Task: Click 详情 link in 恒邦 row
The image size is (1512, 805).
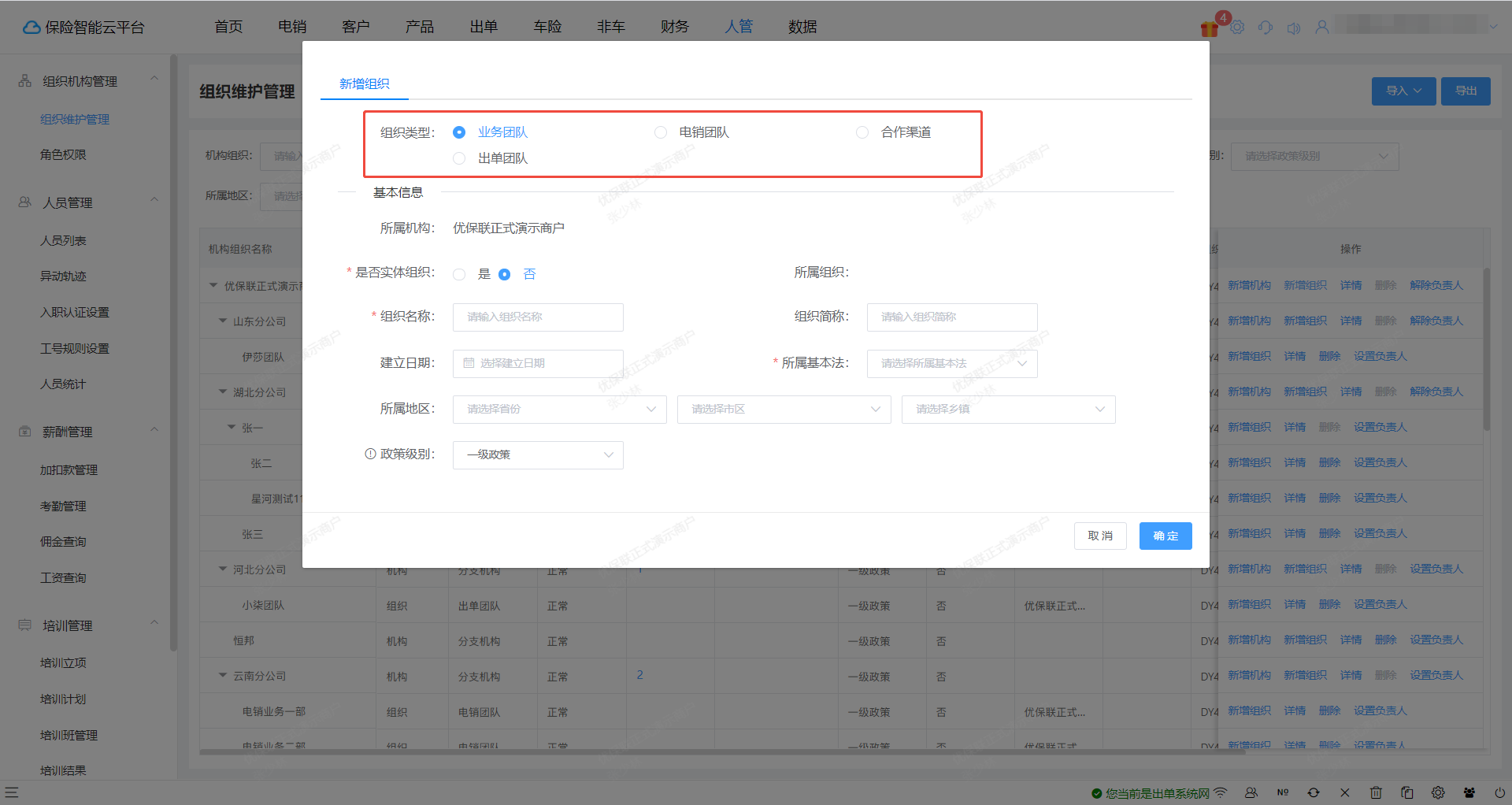Action: pos(1351,640)
